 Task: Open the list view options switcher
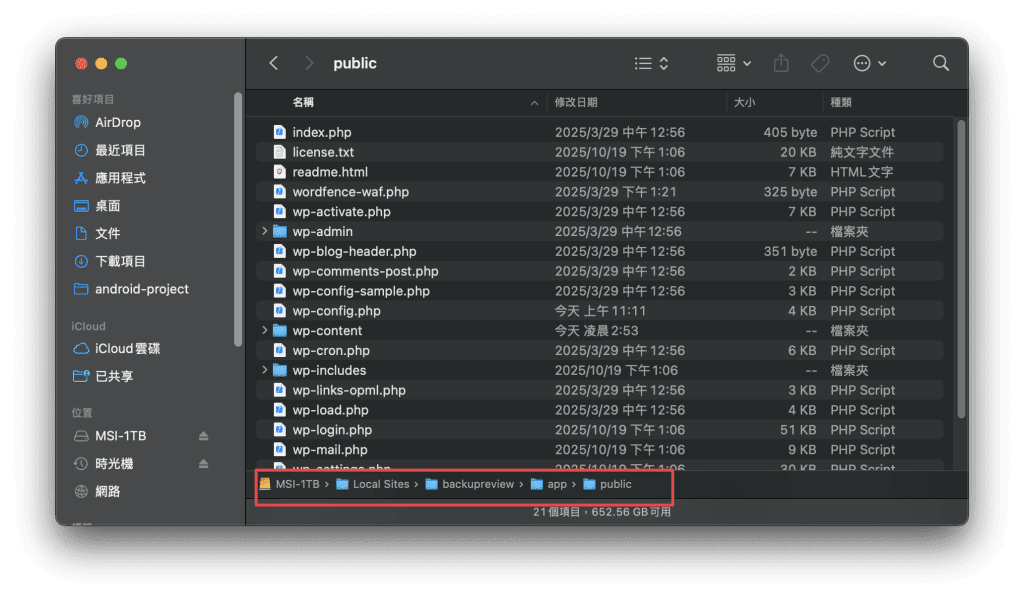[652, 63]
